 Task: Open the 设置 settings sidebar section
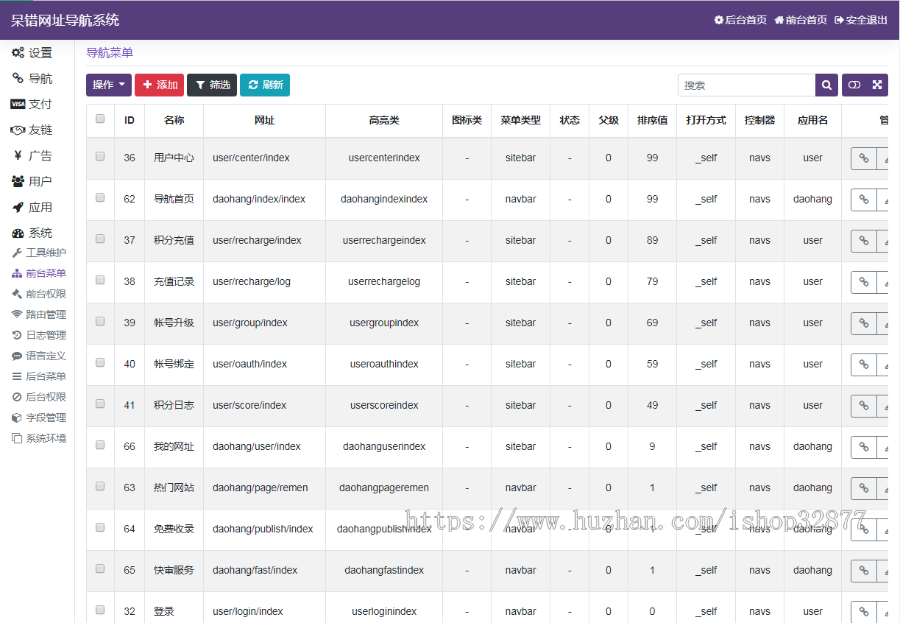click(32, 53)
